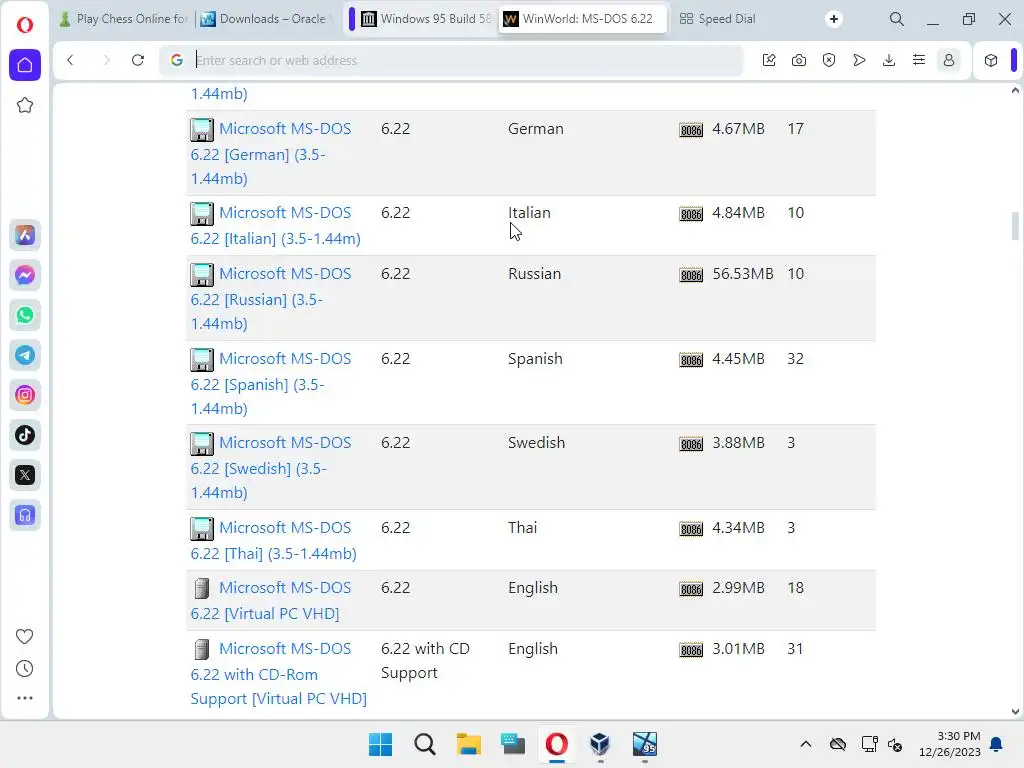Screen dimensions: 1024x768
Task: Open browsing history clock icon
Action: click(25, 668)
